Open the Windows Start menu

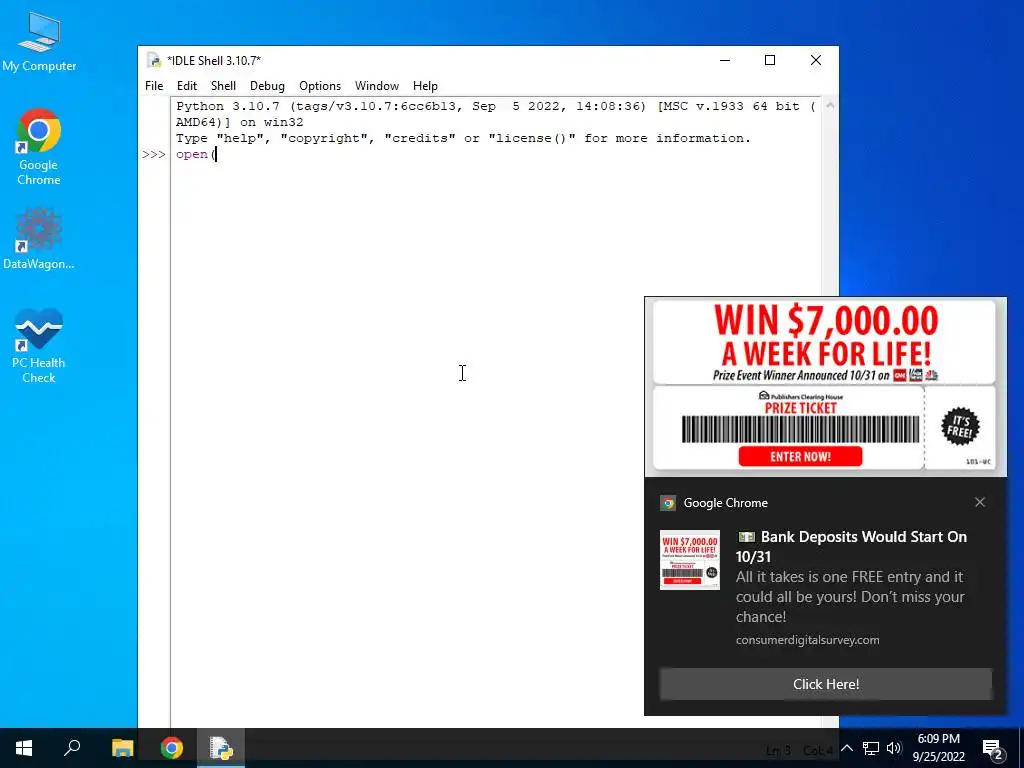point(24,748)
